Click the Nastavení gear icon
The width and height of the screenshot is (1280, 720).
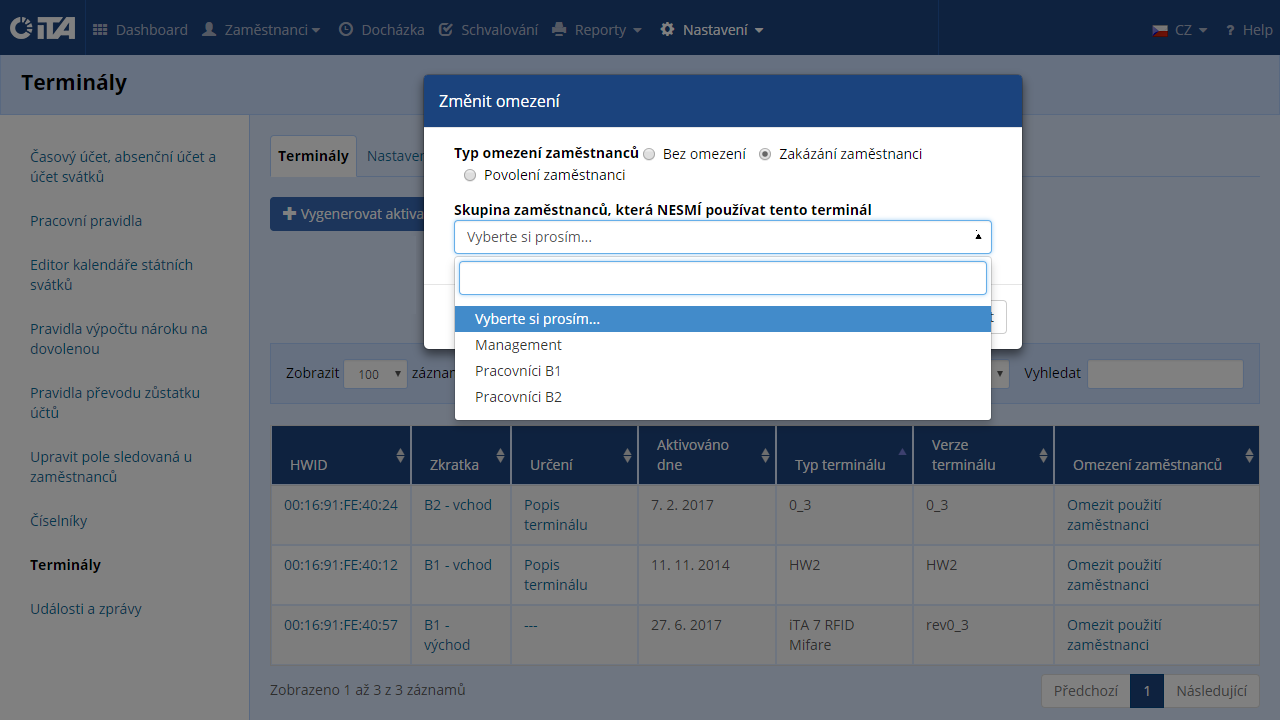click(x=668, y=30)
